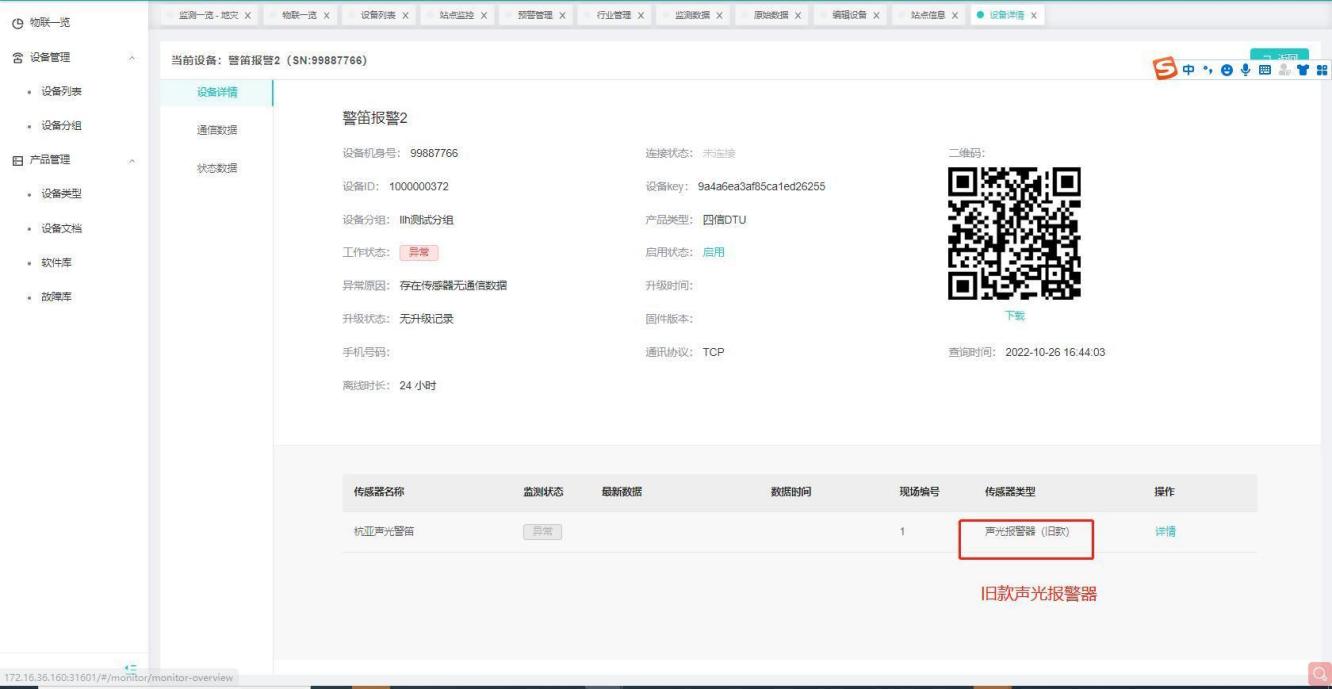Switch to the 状态数据 side tab
The width and height of the screenshot is (1332, 689).
coord(217,167)
